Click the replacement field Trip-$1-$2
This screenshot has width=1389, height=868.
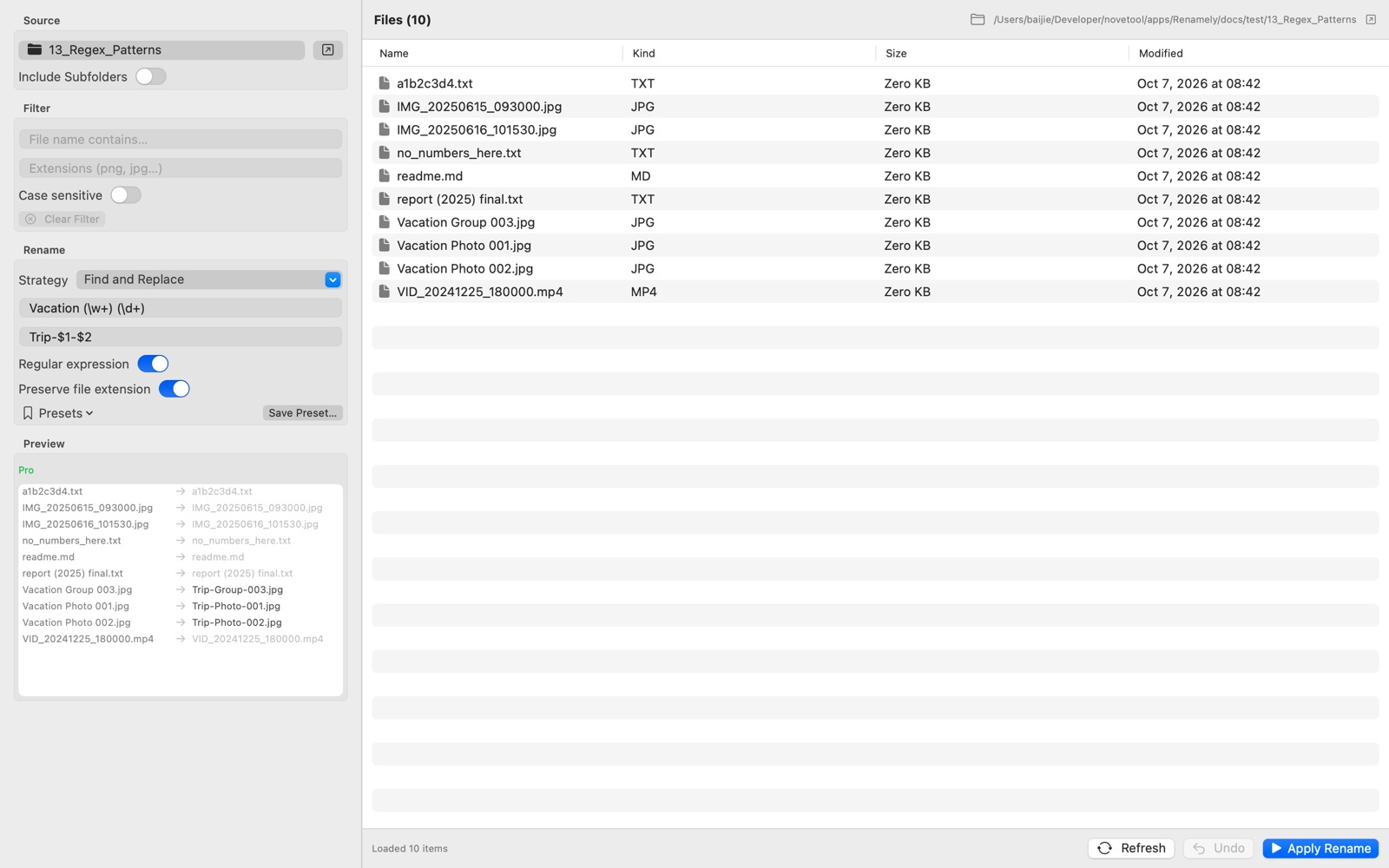[181, 337]
